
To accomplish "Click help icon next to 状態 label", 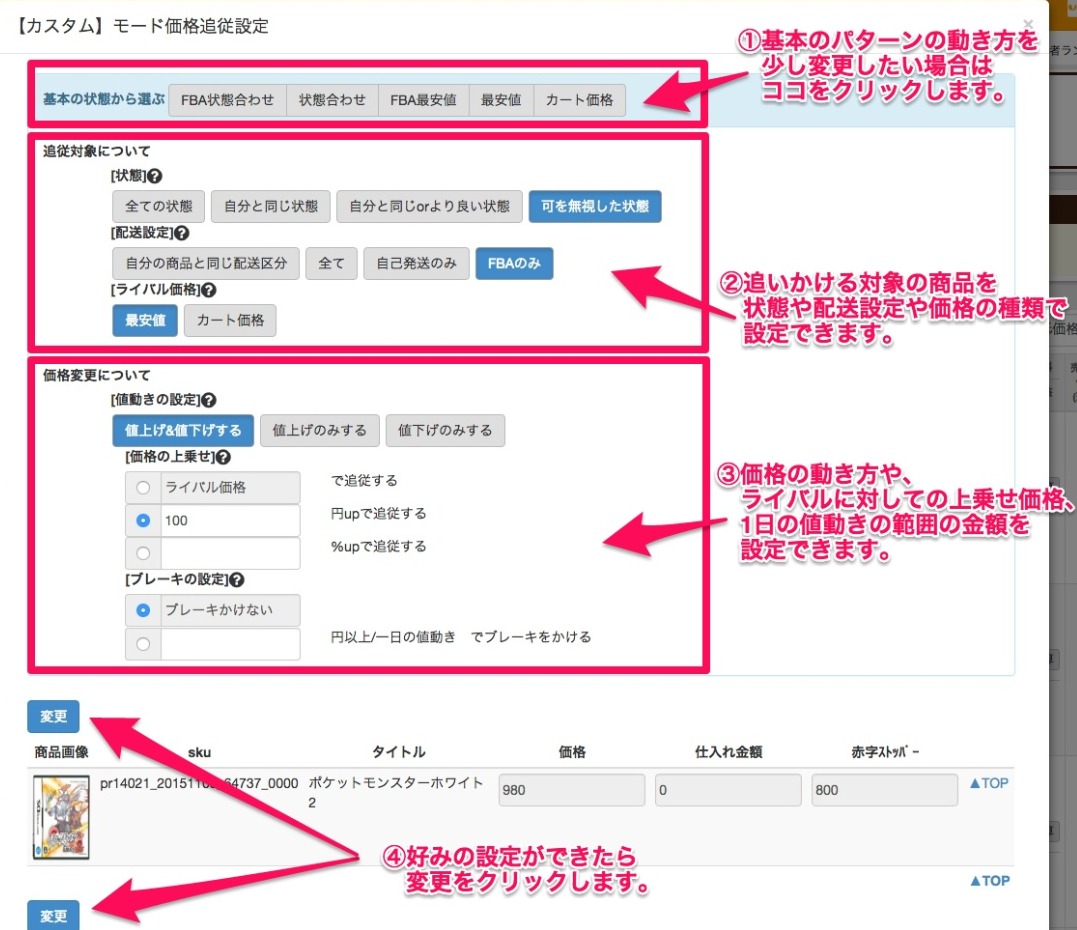I will point(155,176).
